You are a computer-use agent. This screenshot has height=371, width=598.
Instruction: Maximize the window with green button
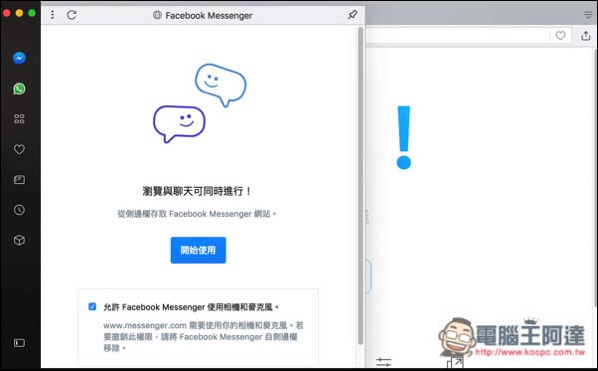click(x=32, y=13)
